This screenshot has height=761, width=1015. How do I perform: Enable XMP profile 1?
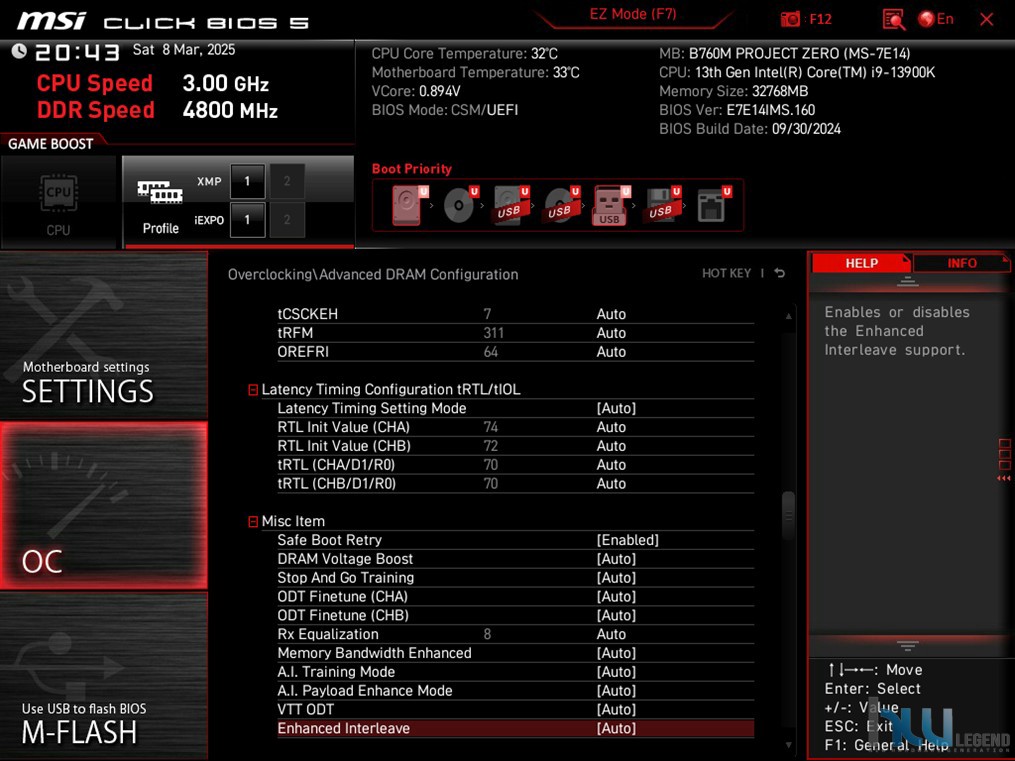point(247,181)
